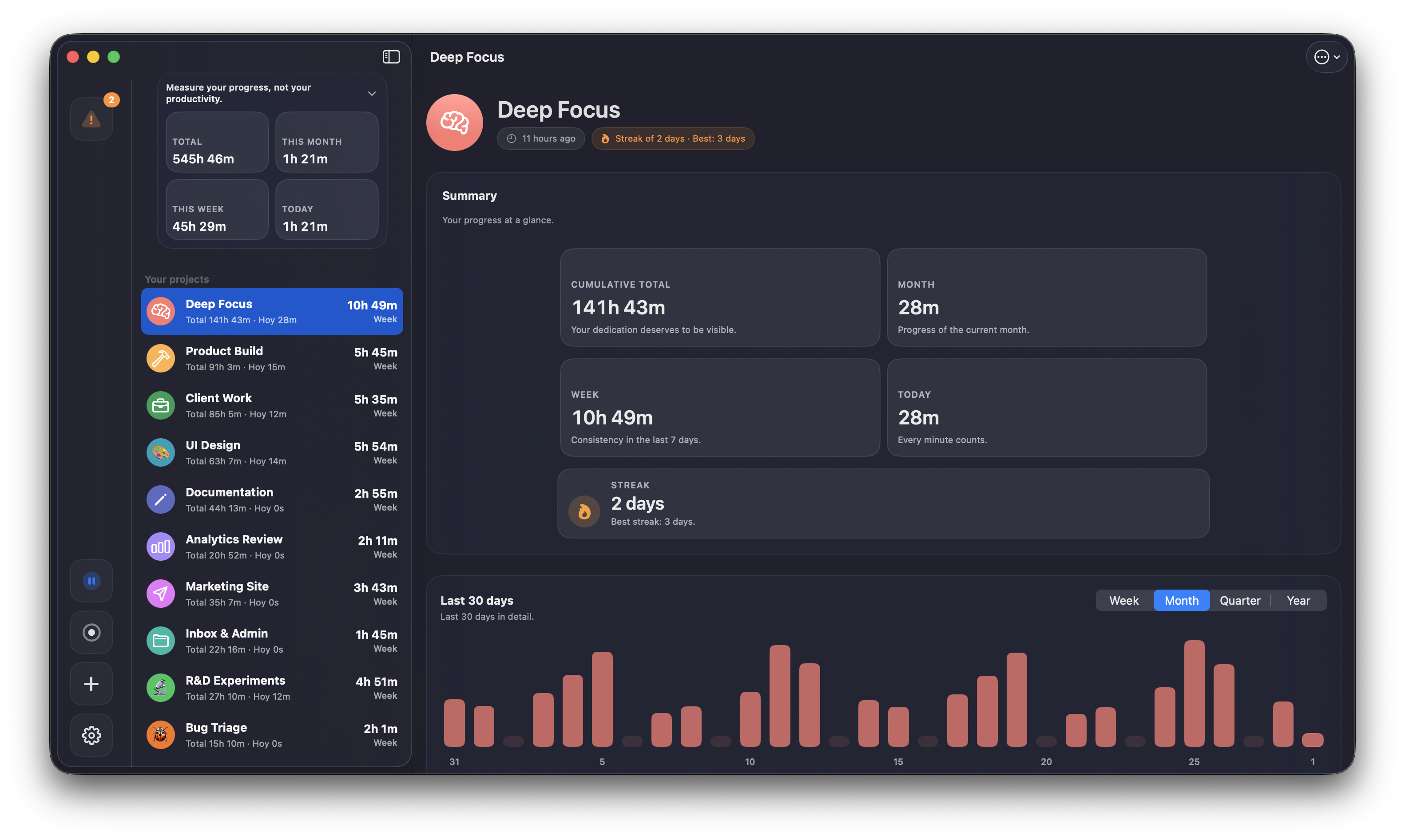Select the Product Build hammer icon

coord(160,358)
